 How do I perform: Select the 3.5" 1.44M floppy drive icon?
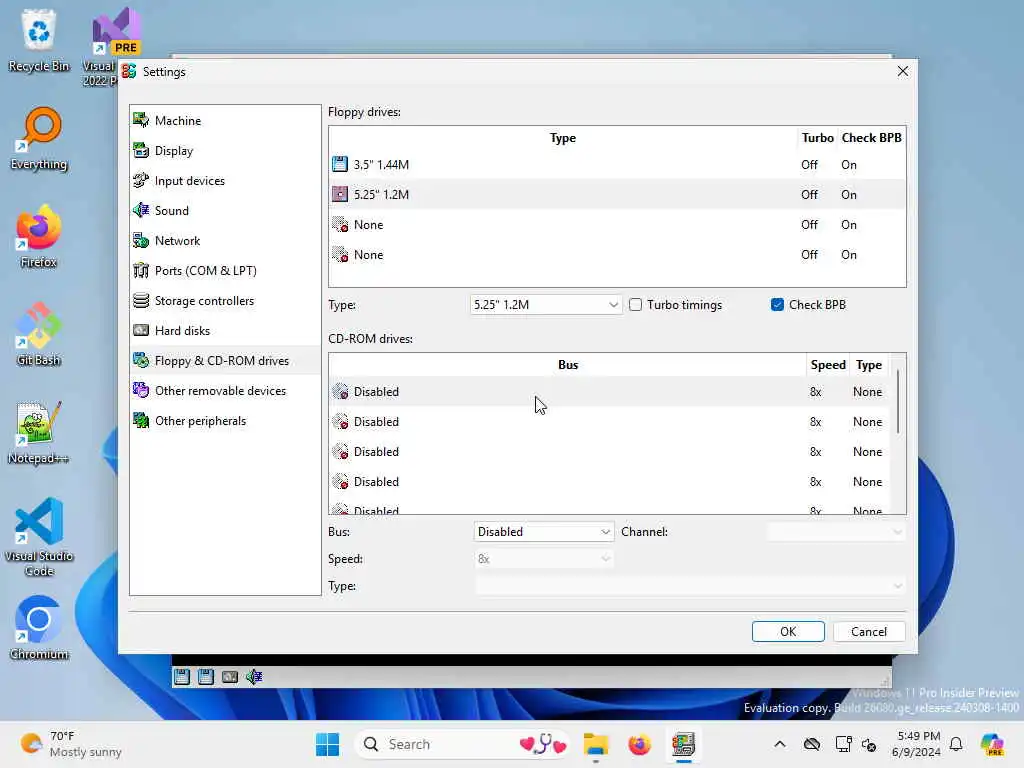(340, 164)
